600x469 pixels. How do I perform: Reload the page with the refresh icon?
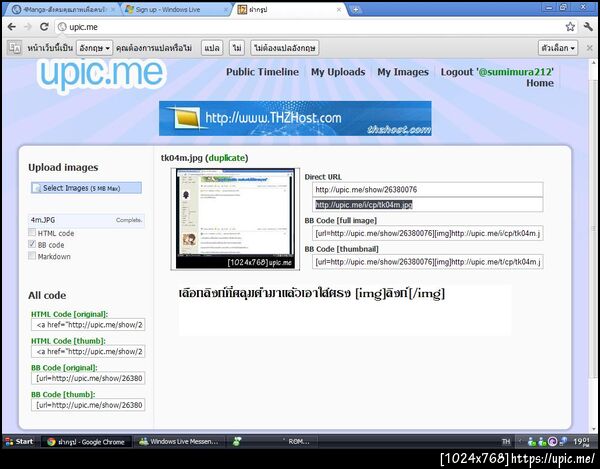44,27
